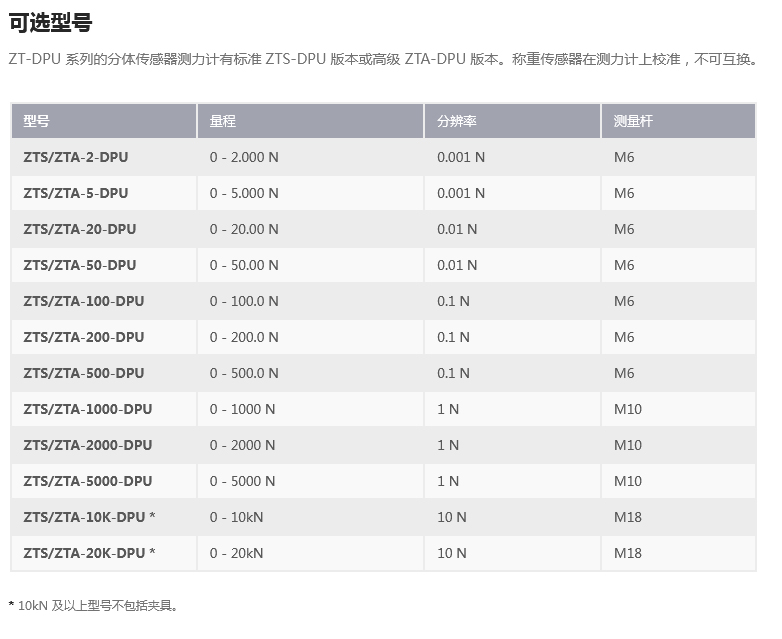Select model ZTS/ZTA-20-DPU
The height and width of the screenshot is (639, 782).
[x=80, y=229]
